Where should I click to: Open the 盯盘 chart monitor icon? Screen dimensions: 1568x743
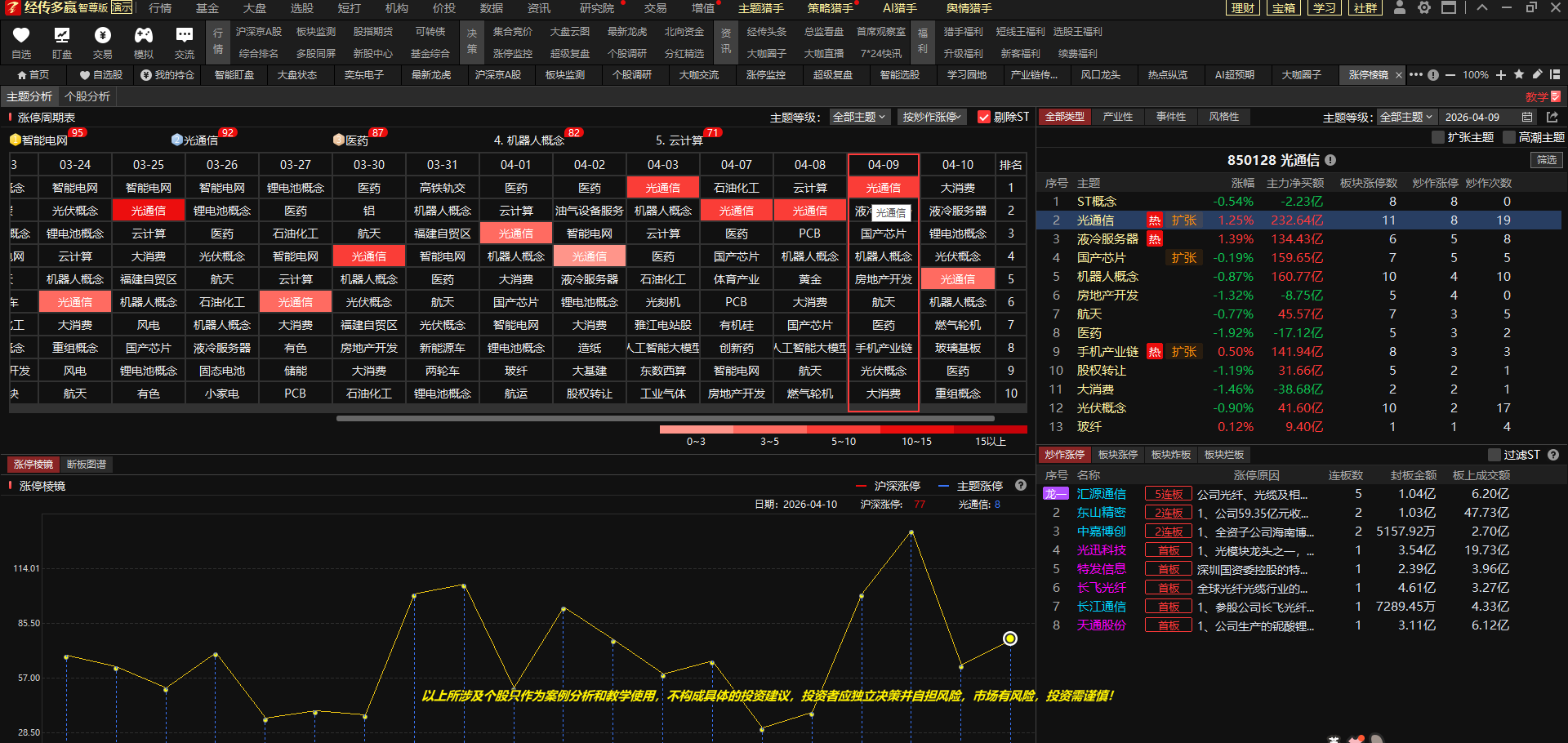click(x=62, y=36)
